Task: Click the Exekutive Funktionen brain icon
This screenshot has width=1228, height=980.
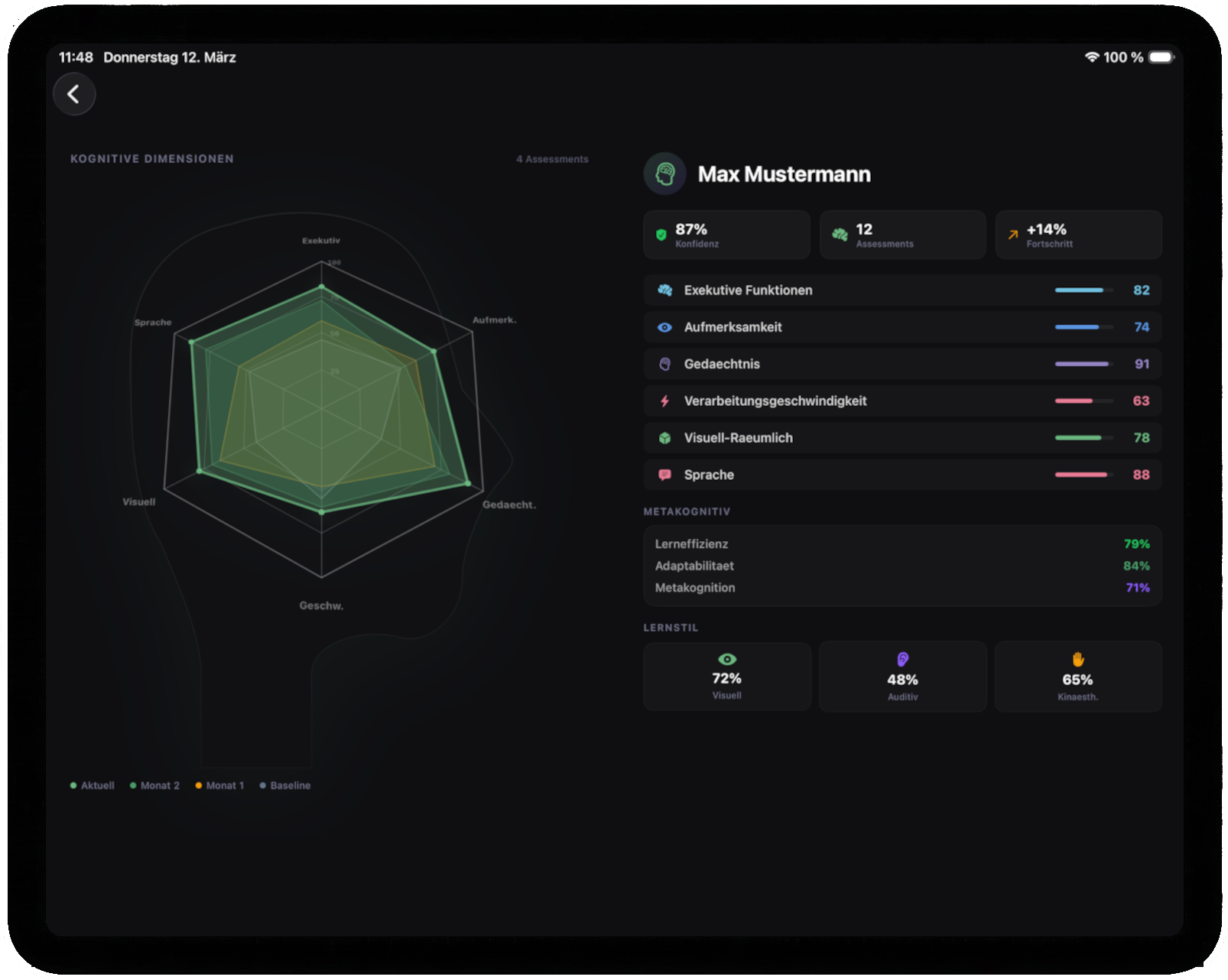Action: coord(664,290)
